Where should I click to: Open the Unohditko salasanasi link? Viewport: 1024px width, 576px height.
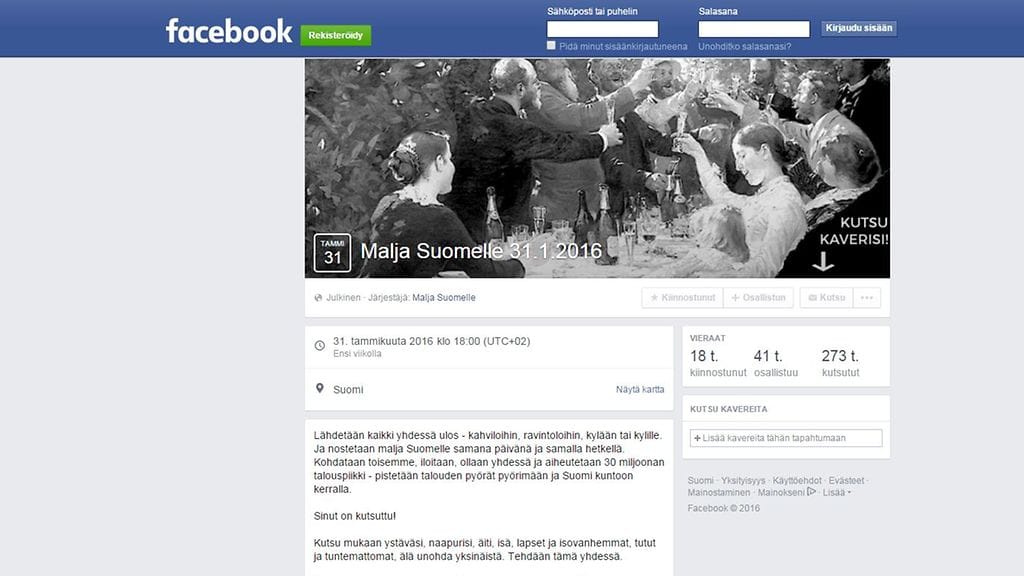coord(744,46)
